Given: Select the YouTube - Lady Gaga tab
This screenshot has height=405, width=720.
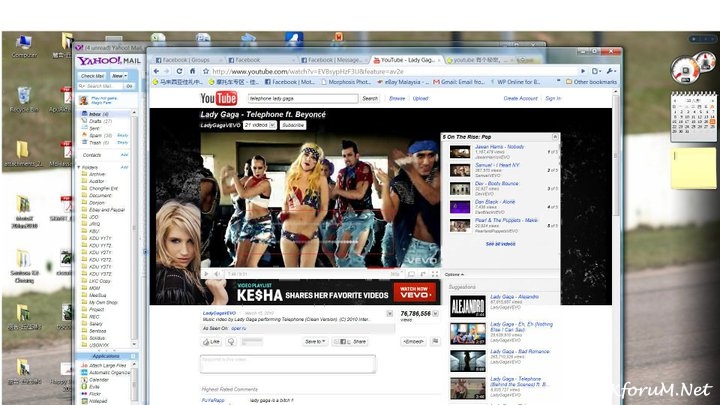Looking at the screenshot, I should (x=406, y=60).
